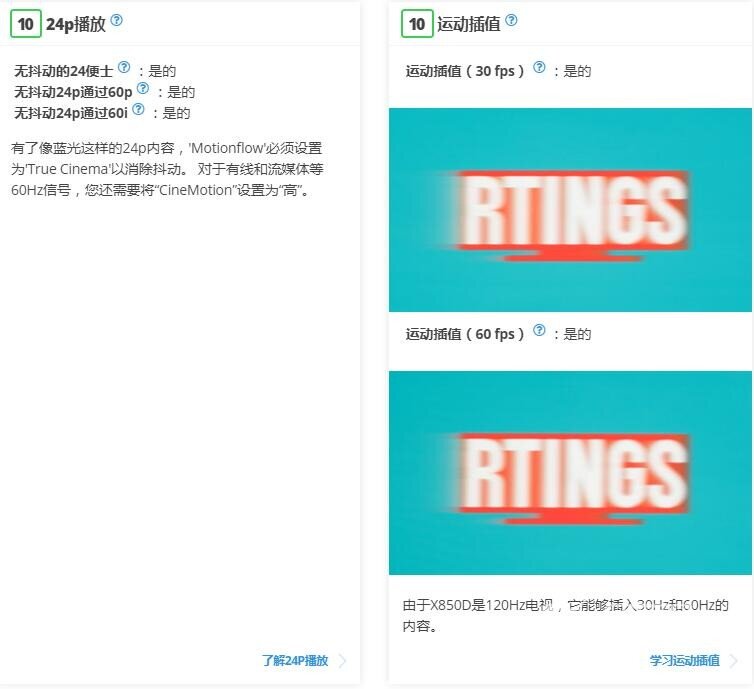This screenshot has width=754, height=689.
Task: Click the label 运动插值 (30 fps)
Action: coord(465,71)
